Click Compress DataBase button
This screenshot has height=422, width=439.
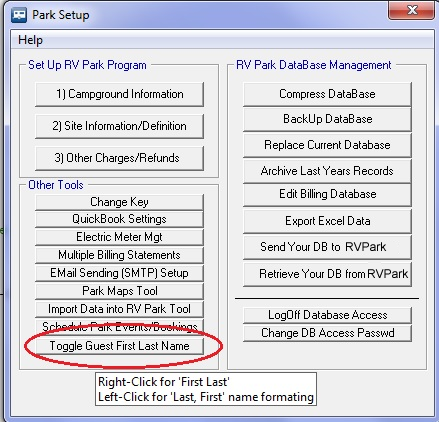tap(327, 94)
